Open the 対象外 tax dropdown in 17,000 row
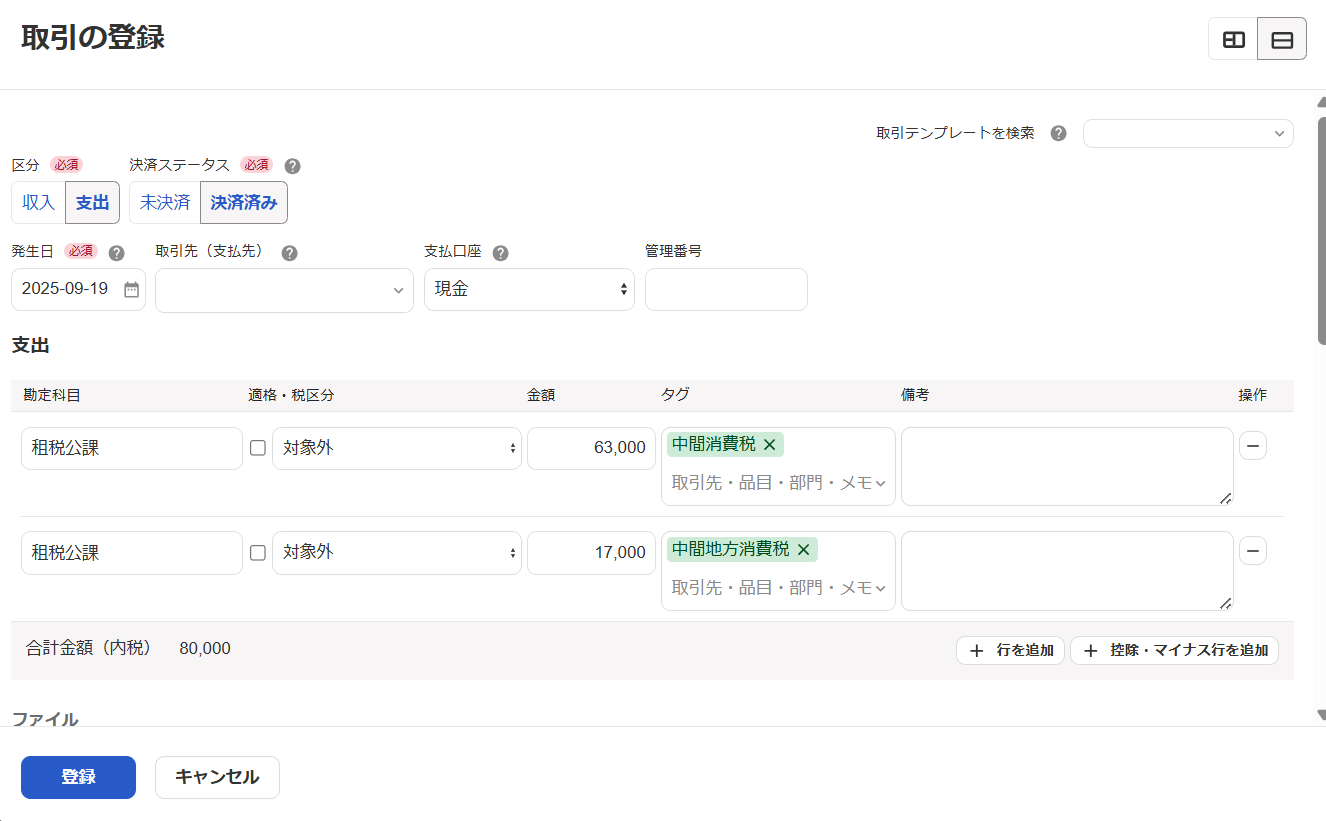 397,552
